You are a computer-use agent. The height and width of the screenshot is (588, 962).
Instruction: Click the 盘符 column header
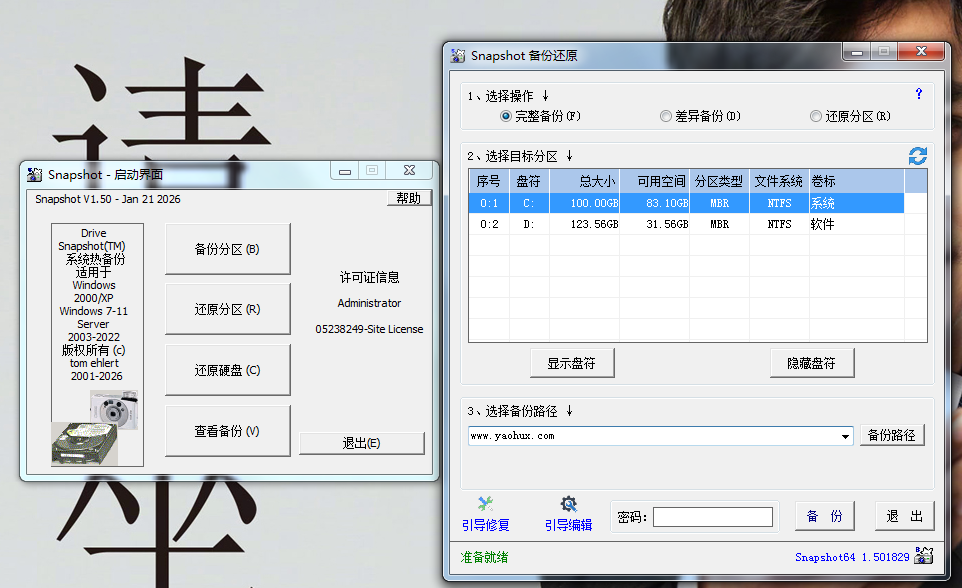click(528, 181)
